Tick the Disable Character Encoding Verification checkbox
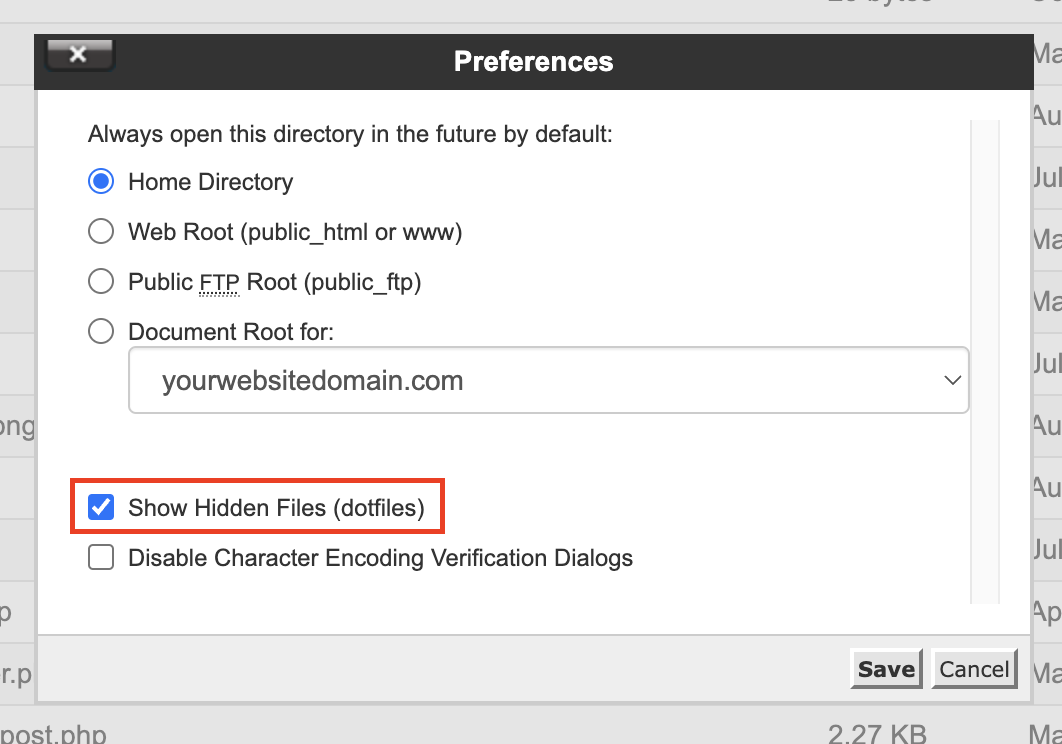 (101, 557)
